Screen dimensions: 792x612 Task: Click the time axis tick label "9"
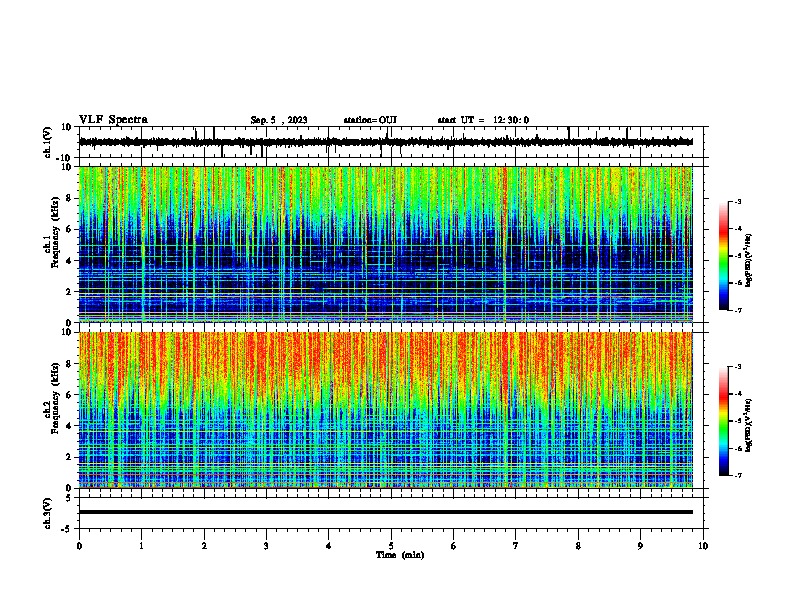(x=640, y=546)
